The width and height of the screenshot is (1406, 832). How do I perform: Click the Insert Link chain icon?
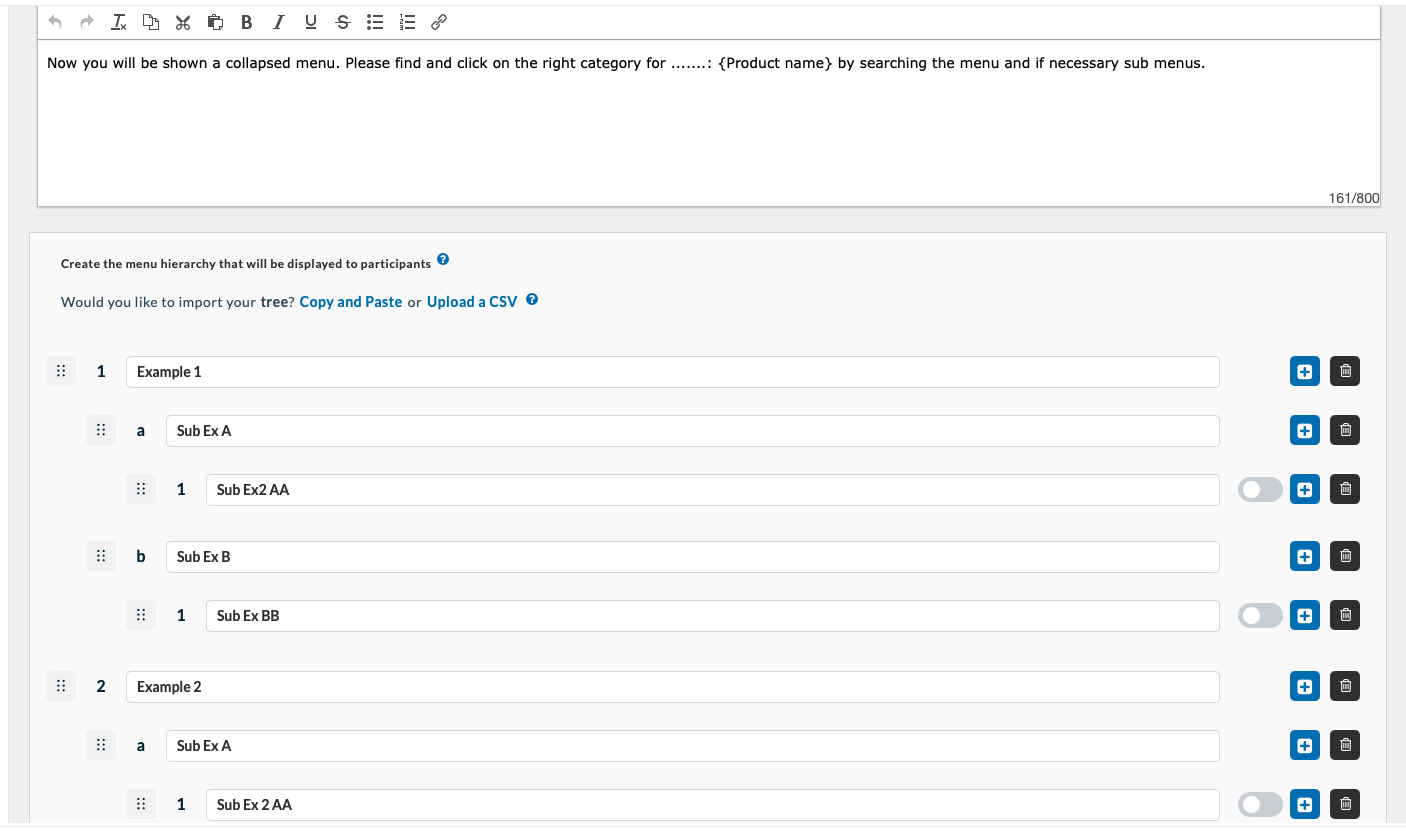point(438,22)
